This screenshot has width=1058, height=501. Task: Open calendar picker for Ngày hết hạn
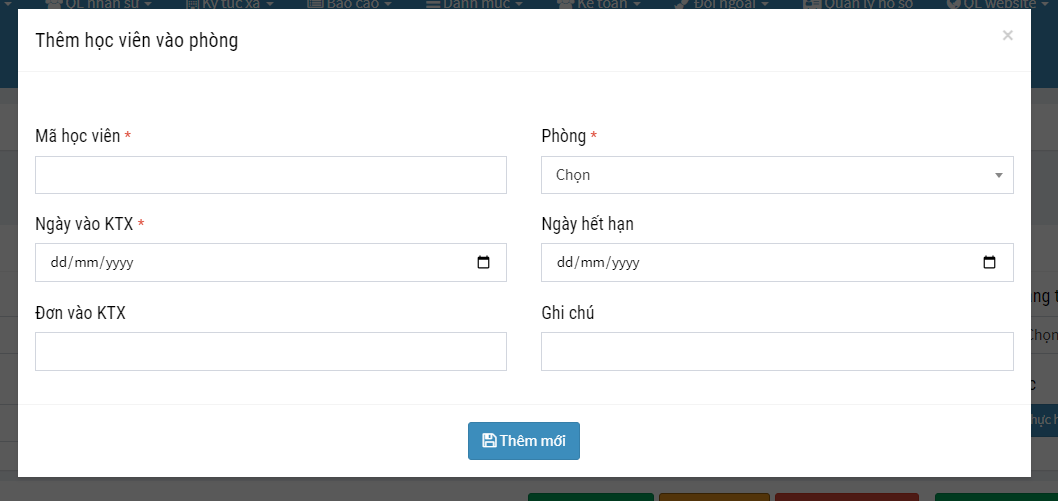coord(990,263)
